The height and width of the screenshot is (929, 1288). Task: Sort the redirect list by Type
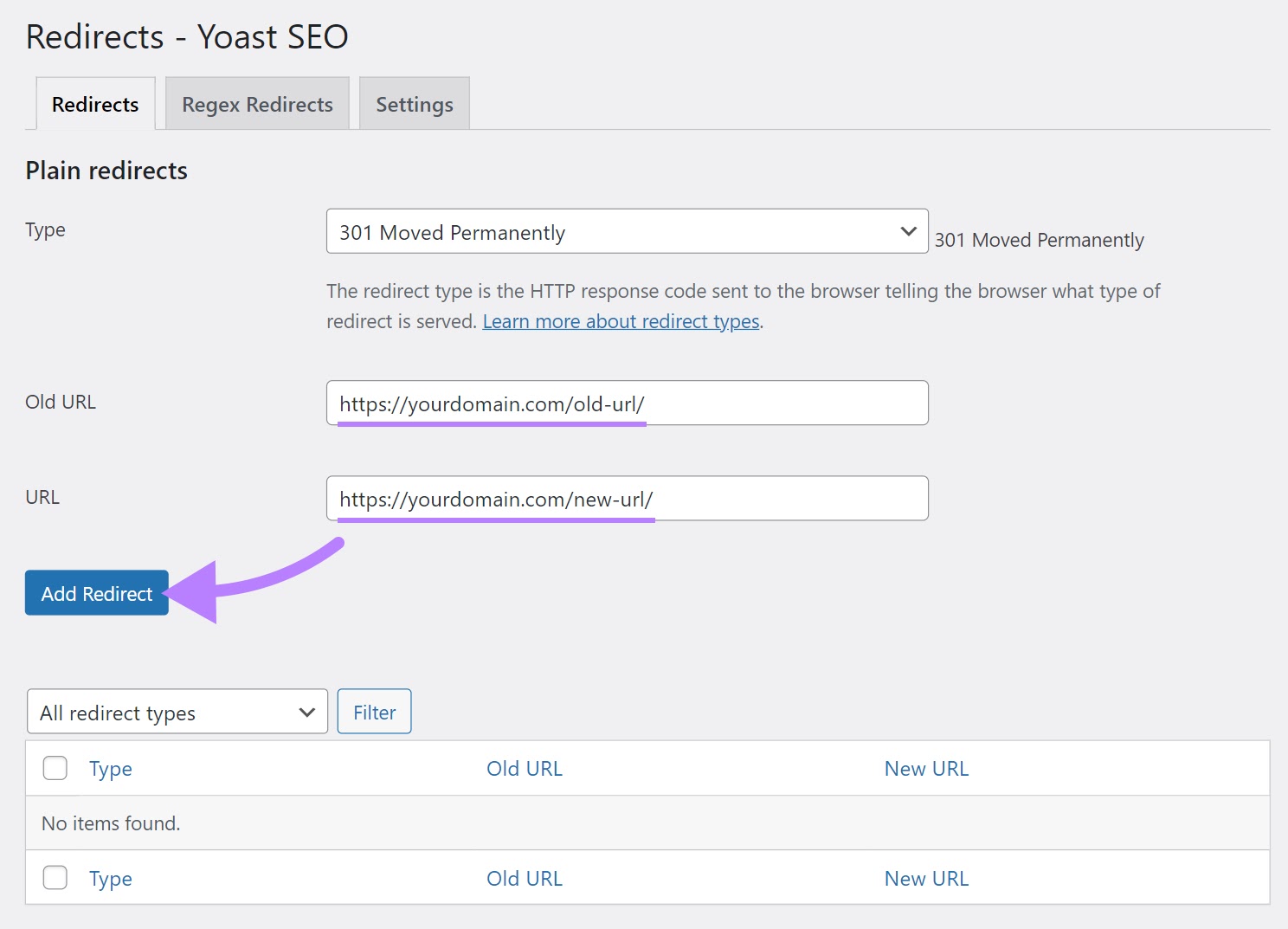coord(110,768)
